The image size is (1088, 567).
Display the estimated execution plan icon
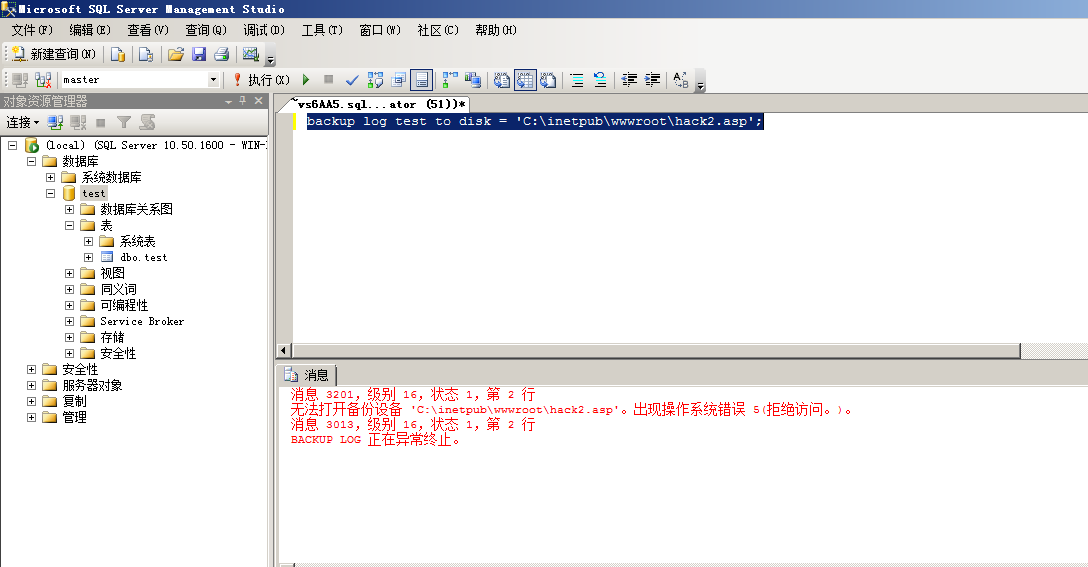[x=375, y=80]
